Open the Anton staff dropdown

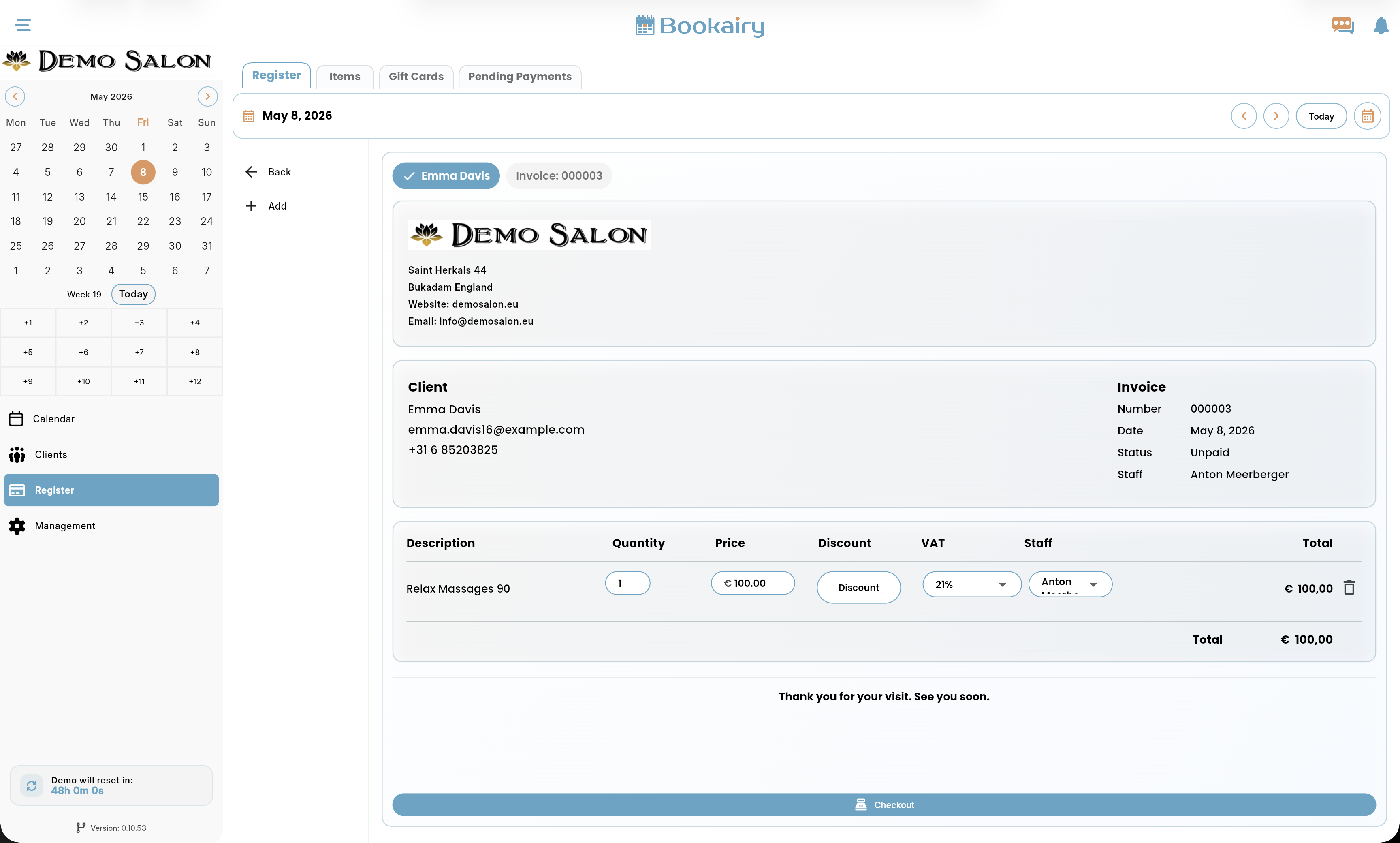pos(1070,584)
